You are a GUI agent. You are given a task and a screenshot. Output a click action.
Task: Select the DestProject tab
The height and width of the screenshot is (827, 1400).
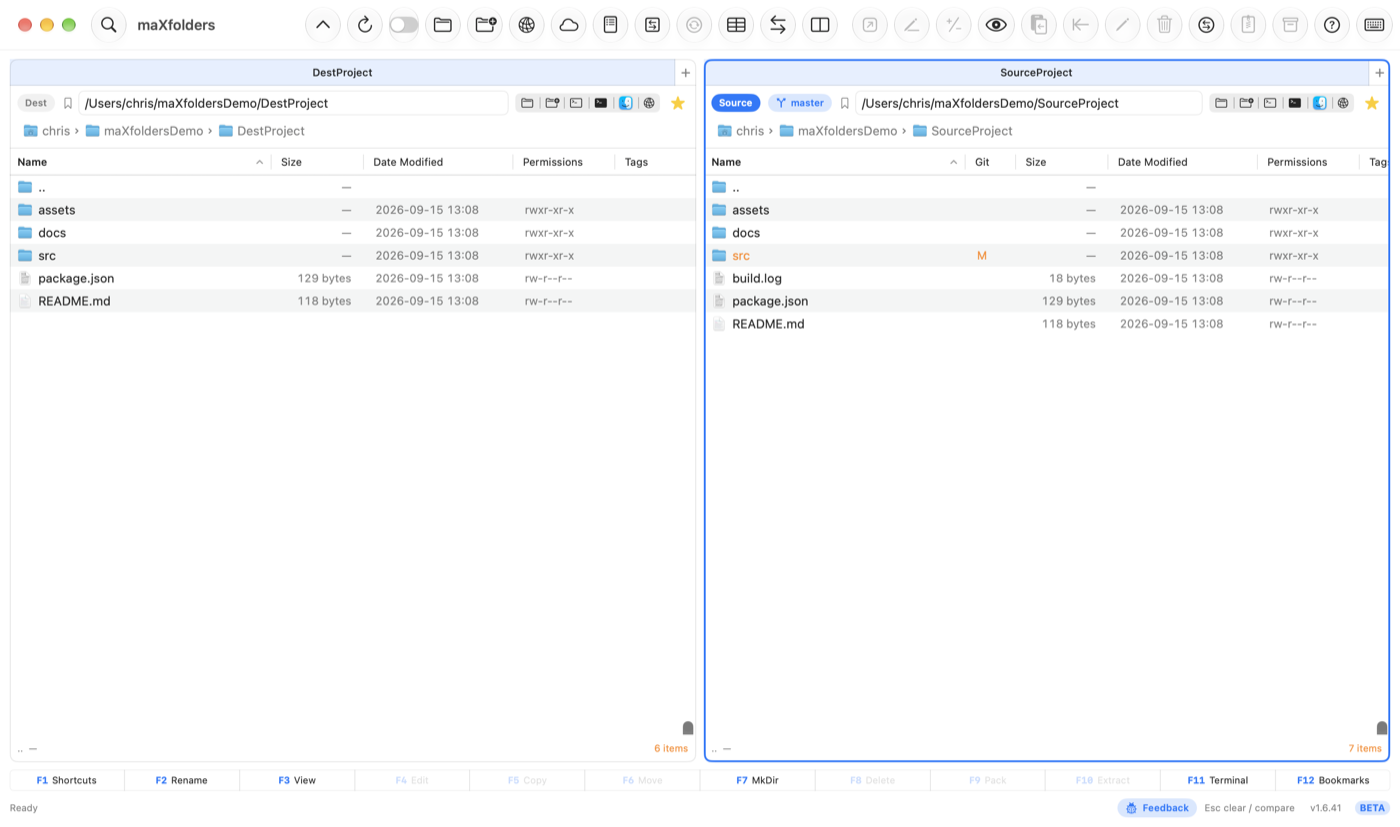(x=342, y=73)
